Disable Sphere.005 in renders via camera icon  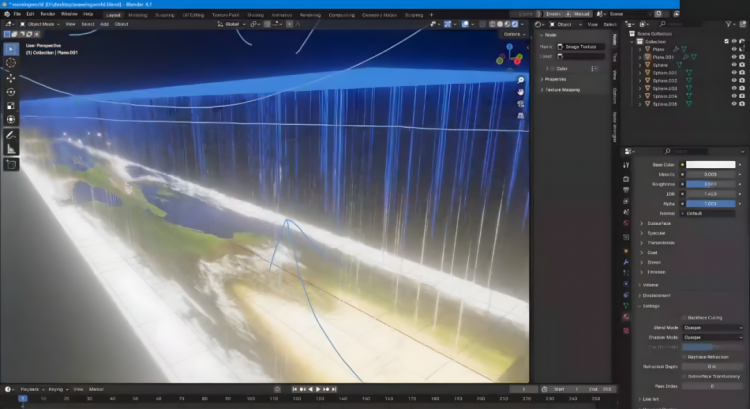[x=742, y=104]
